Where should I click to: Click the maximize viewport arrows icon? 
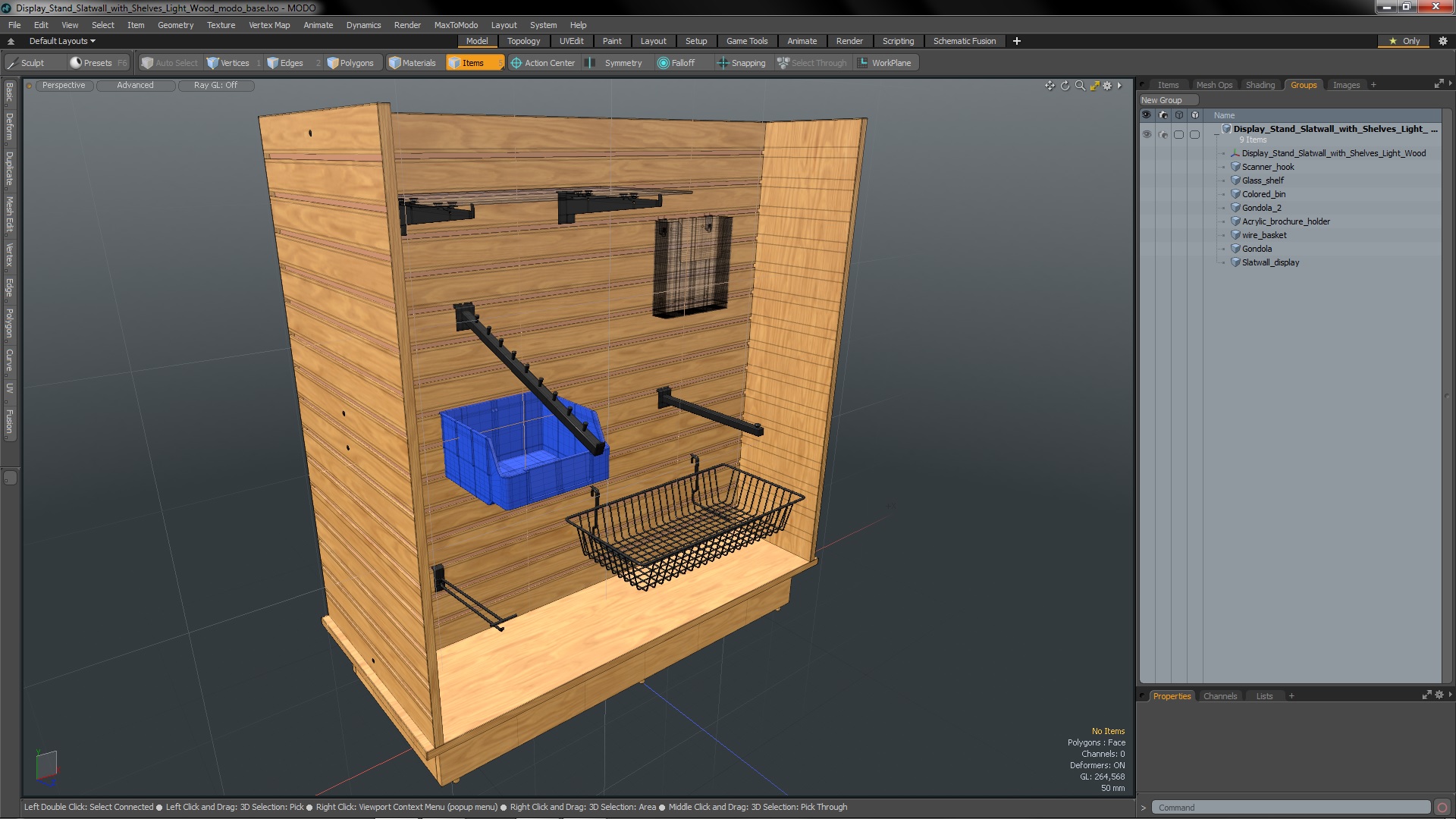point(1094,86)
